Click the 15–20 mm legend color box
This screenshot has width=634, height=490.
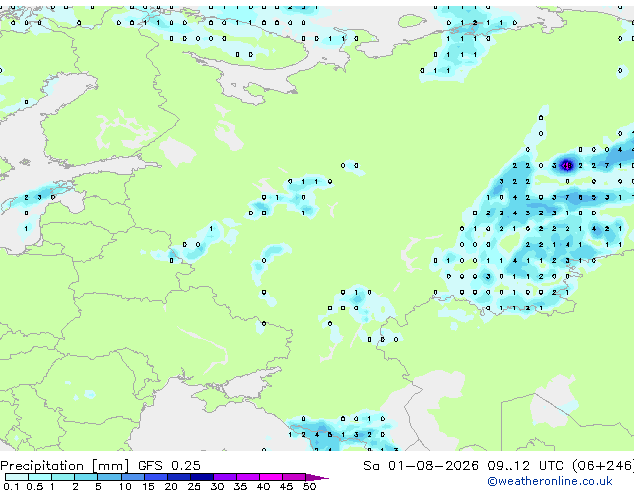156,477
